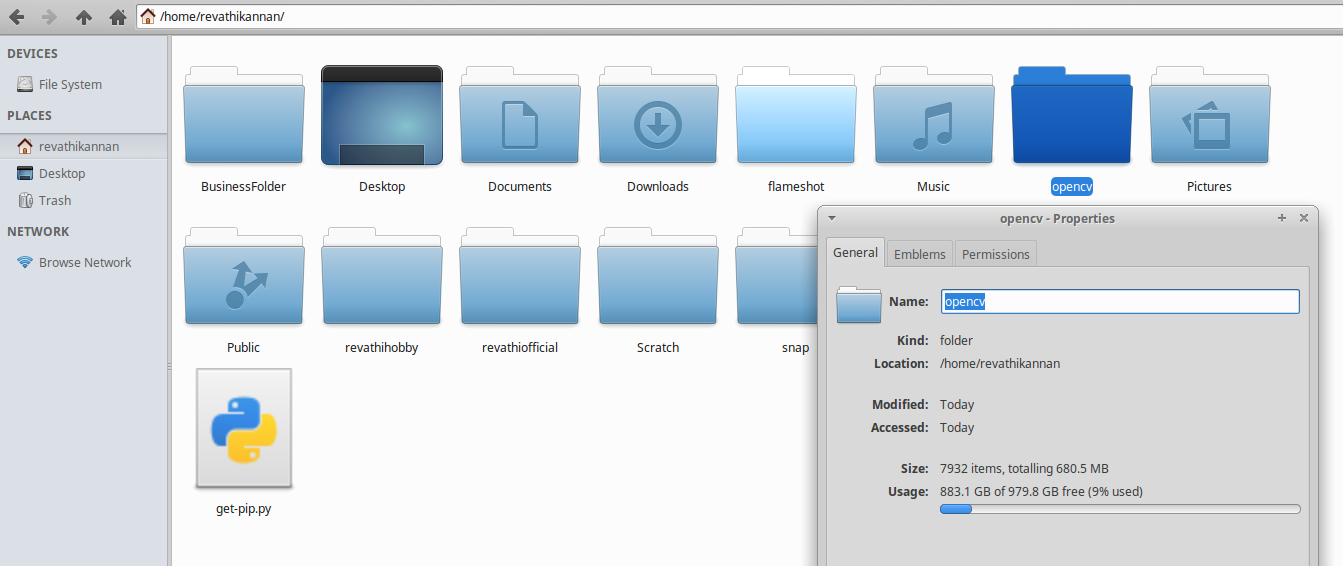Click the disk usage progress bar
The image size is (1343, 566).
(x=1120, y=509)
